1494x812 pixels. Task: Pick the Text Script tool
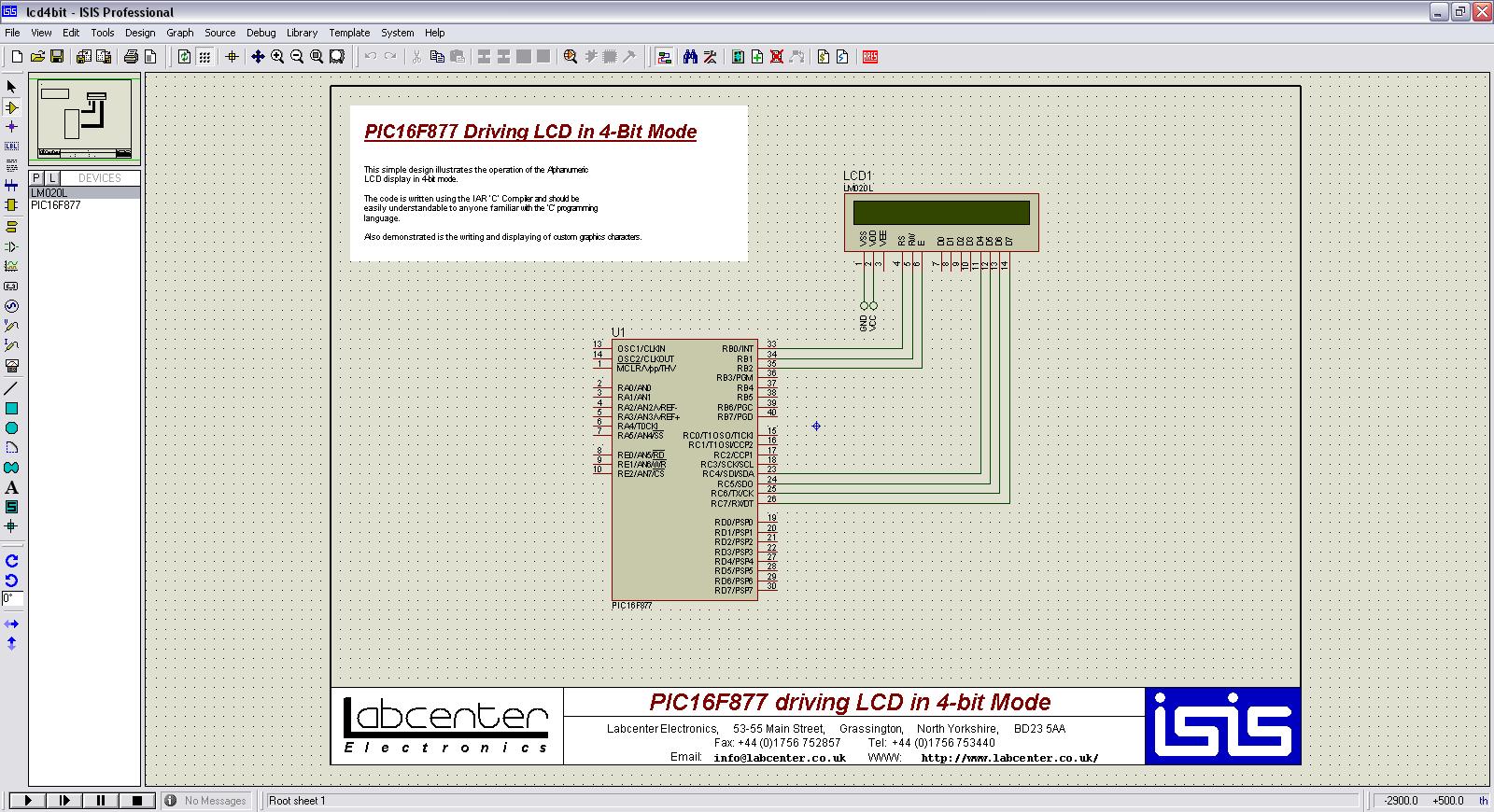pyautogui.click(x=11, y=165)
